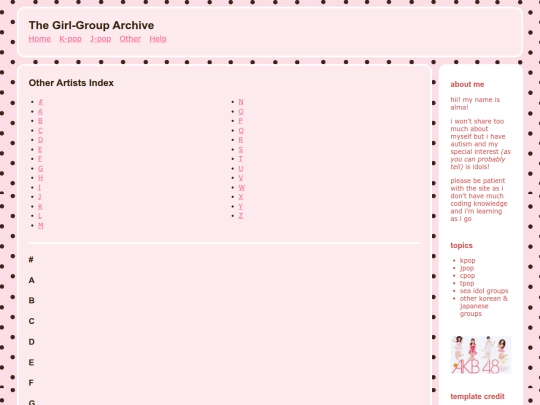Jump to letter S in index
540x405 pixels.
click(x=241, y=149)
